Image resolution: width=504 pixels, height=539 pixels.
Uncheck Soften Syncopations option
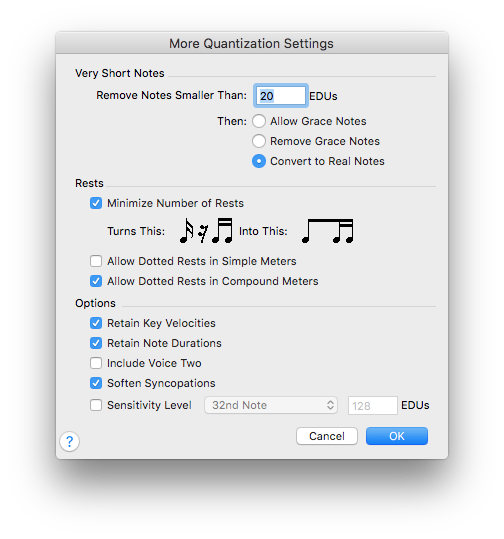click(x=96, y=383)
